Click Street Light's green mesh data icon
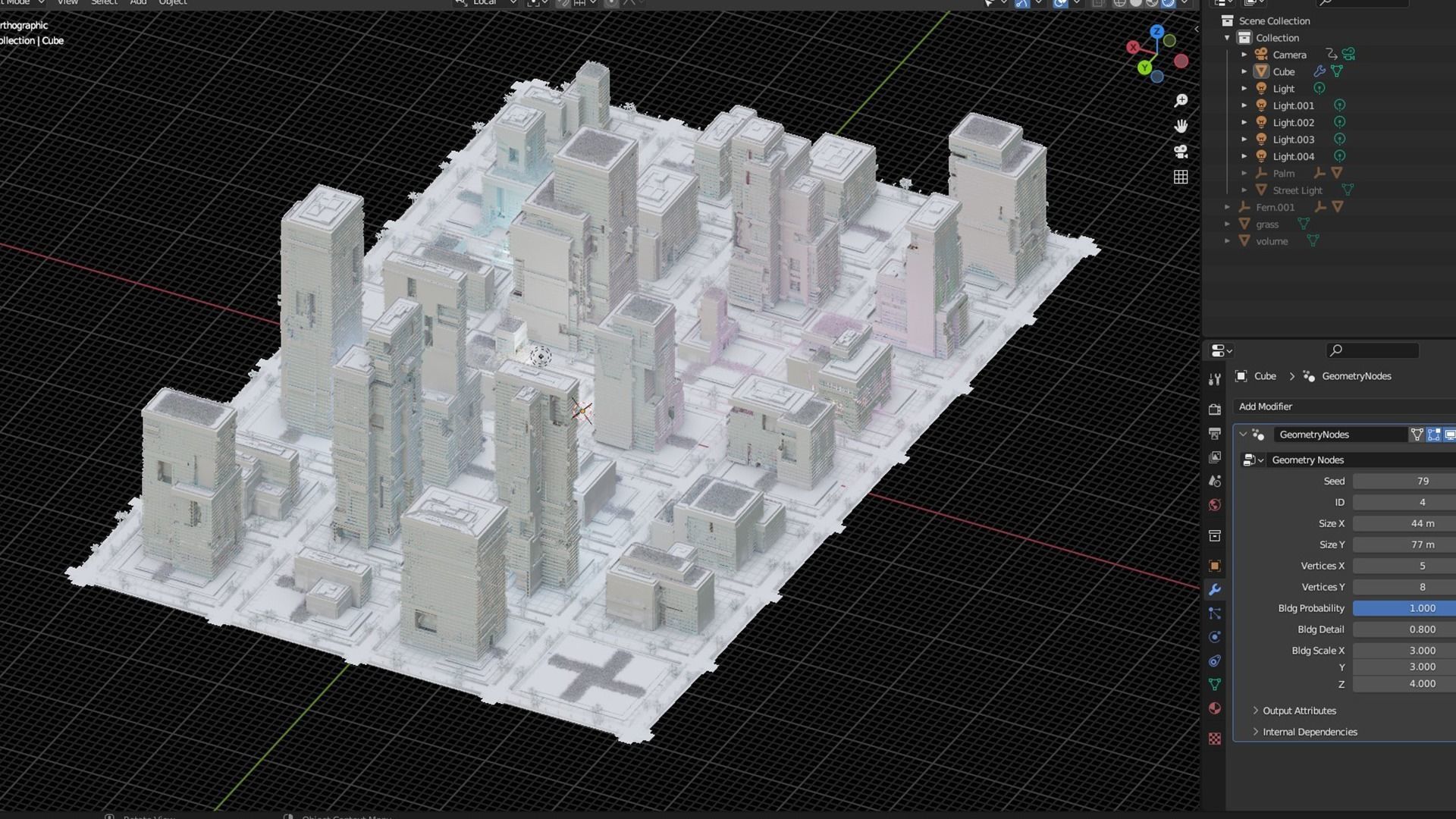Image resolution: width=1456 pixels, height=819 pixels. [1348, 190]
